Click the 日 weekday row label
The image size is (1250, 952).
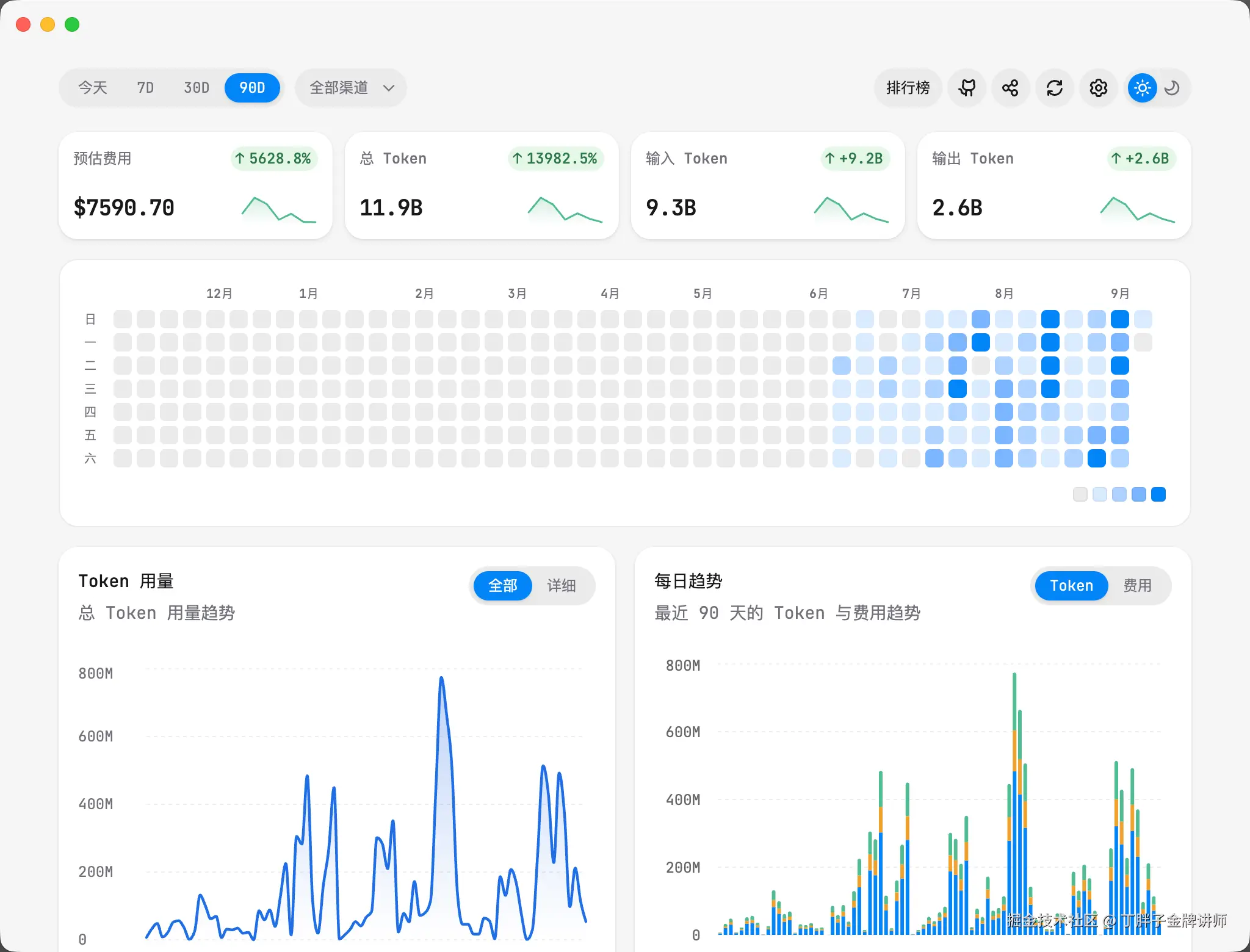click(x=90, y=319)
